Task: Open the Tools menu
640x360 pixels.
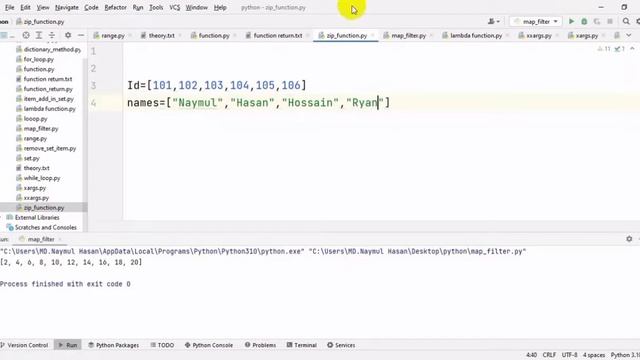Action: point(156,7)
